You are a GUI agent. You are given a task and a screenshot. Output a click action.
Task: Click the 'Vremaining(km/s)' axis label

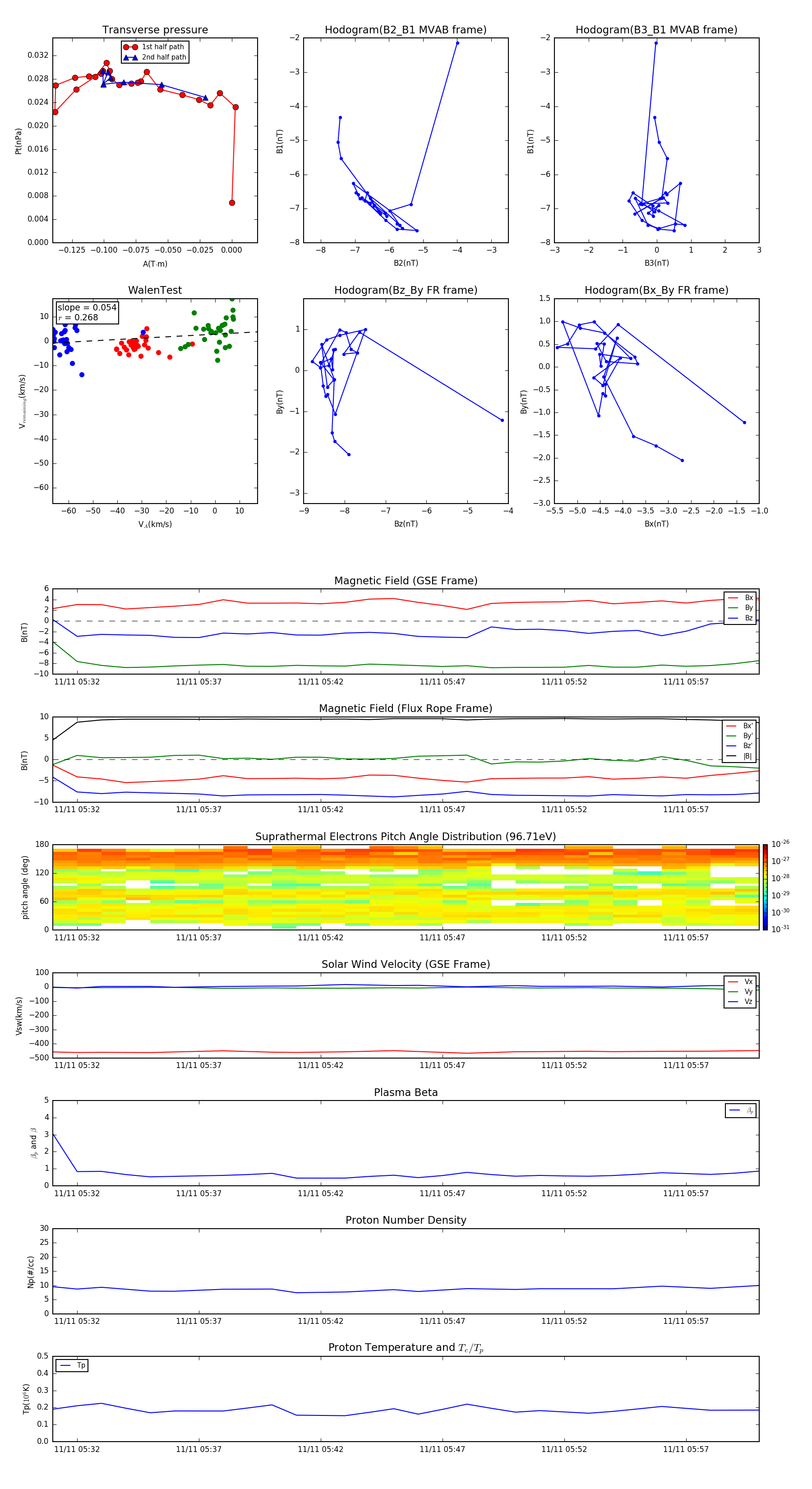coord(22,401)
